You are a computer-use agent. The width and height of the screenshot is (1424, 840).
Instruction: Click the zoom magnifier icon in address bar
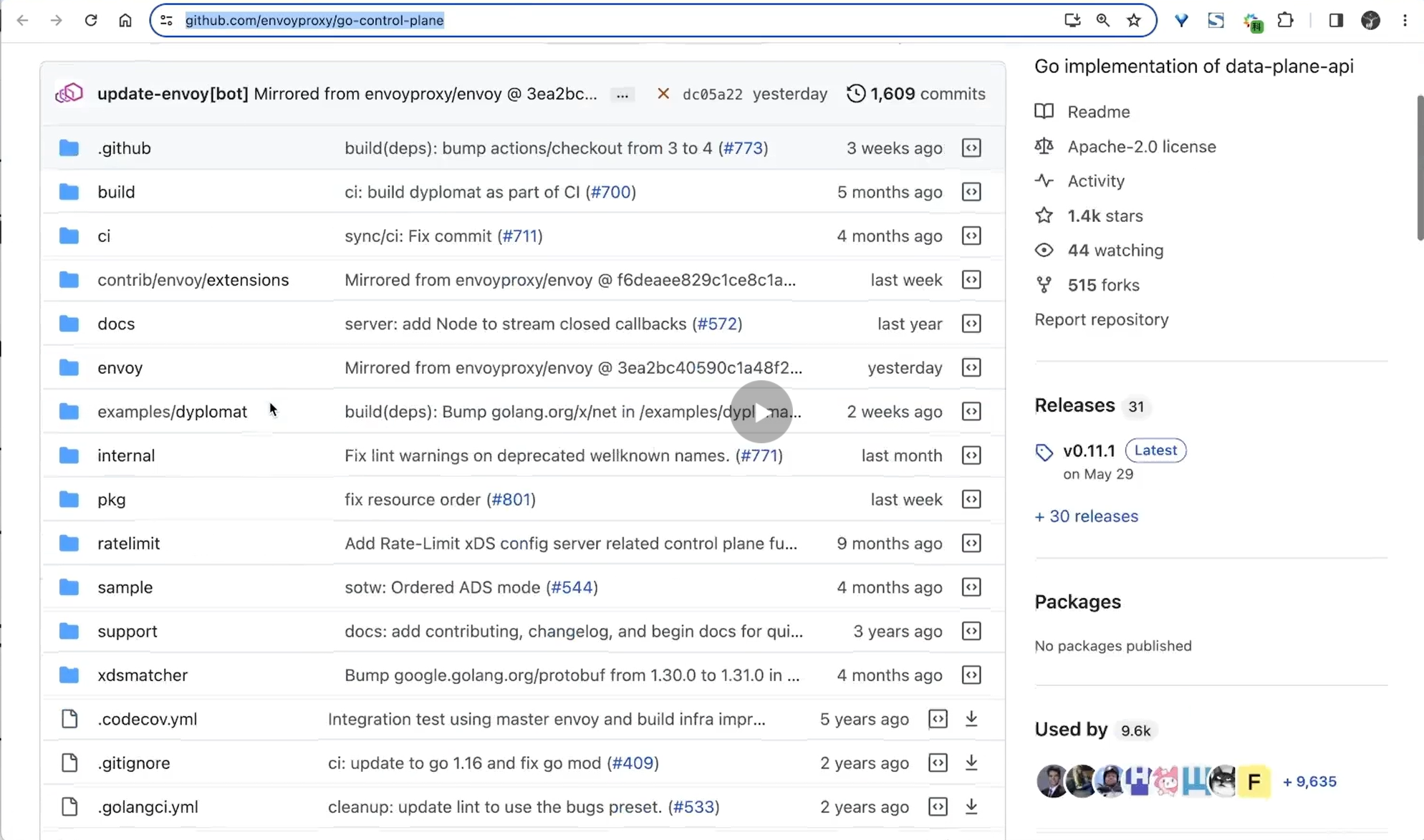(x=1103, y=20)
